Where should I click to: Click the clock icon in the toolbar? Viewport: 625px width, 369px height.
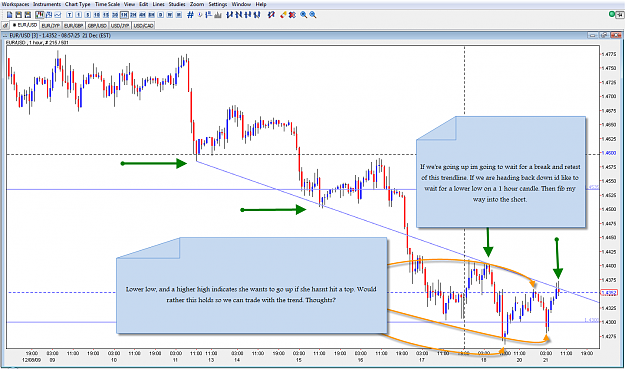coord(200,15)
